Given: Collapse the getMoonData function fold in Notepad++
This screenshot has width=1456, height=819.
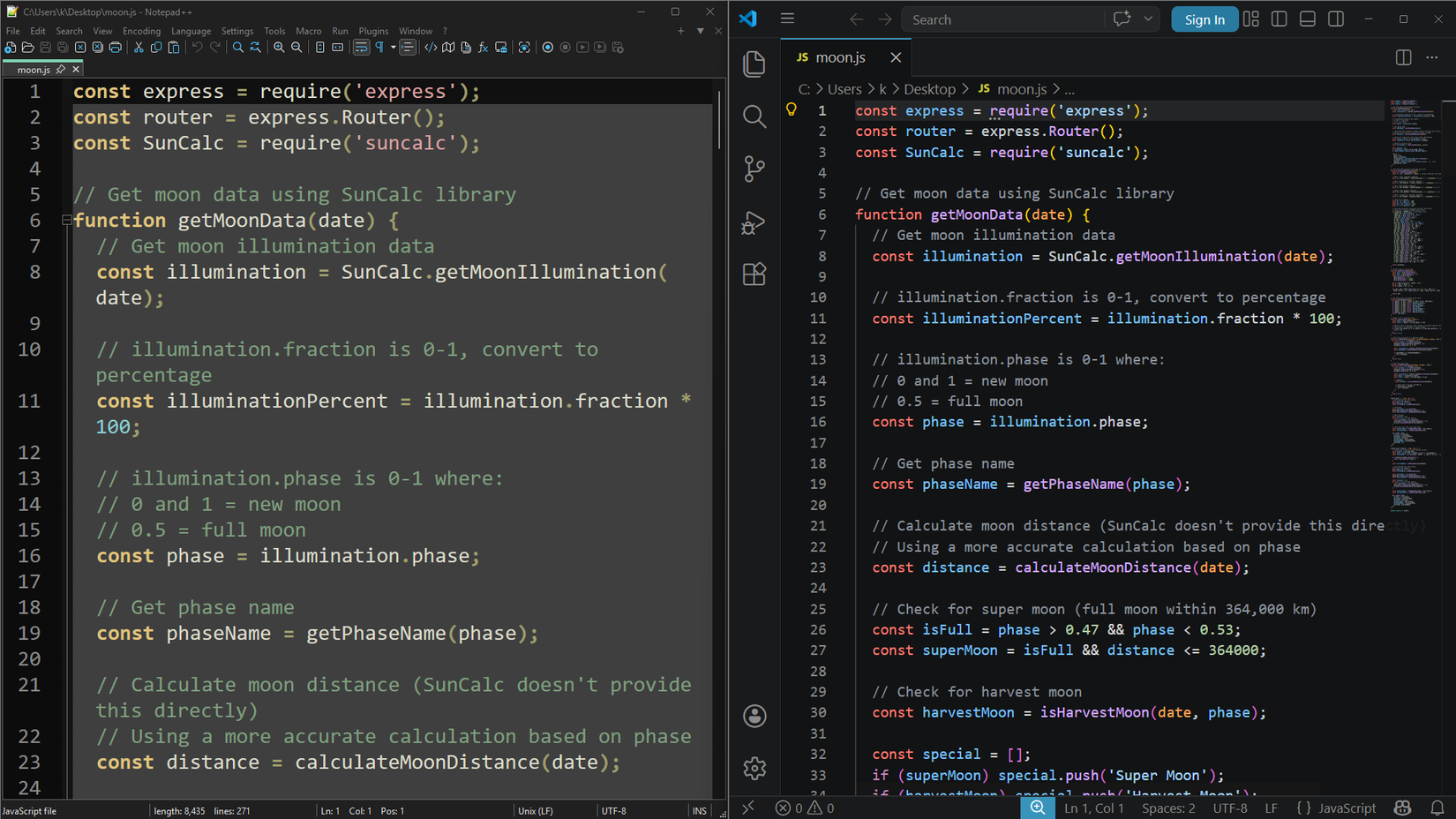Looking at the screenshot, I should pyautogui.click(x=66, y=220).
